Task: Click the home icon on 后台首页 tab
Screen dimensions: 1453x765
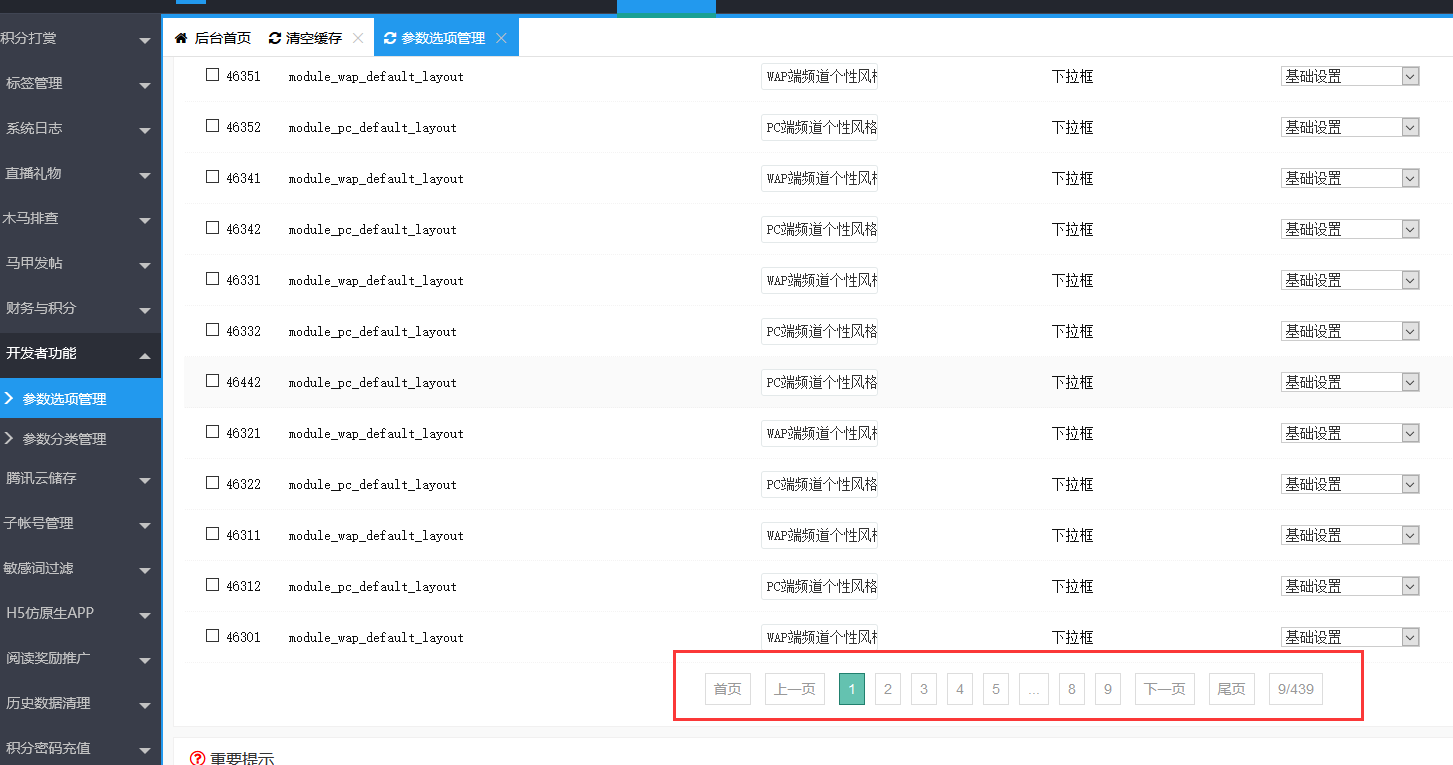Action: pos(181,38)
